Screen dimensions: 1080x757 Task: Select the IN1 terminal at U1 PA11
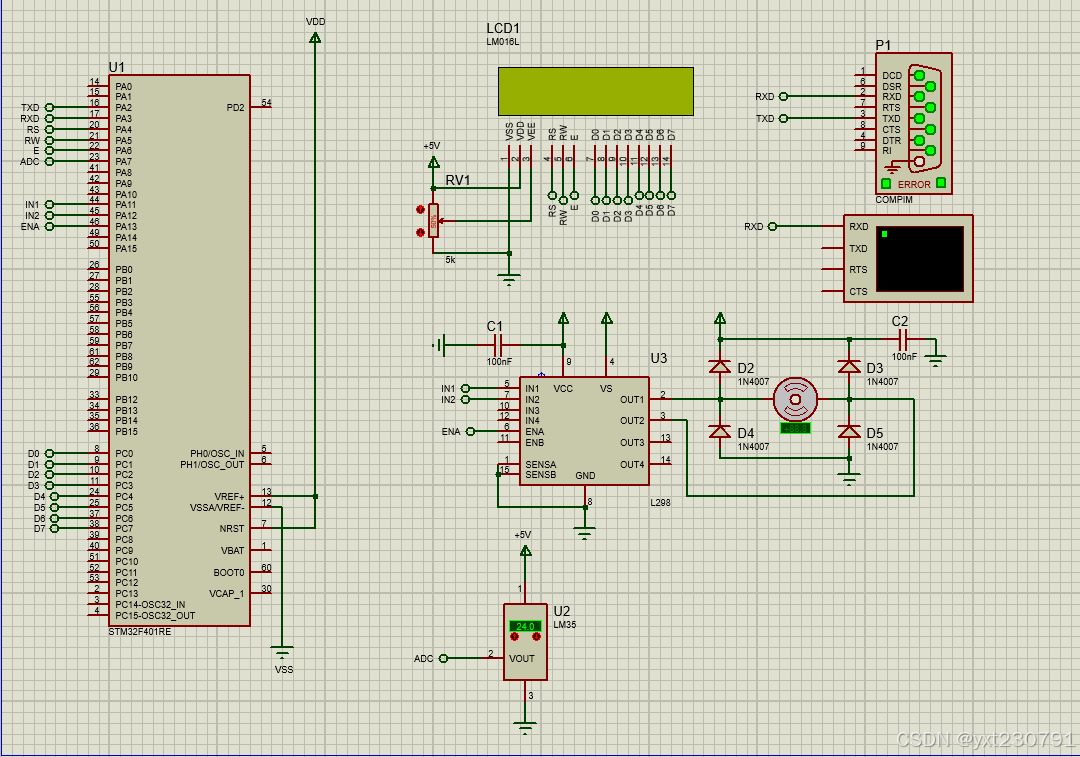pyautogui.click(x=50, y=205)
